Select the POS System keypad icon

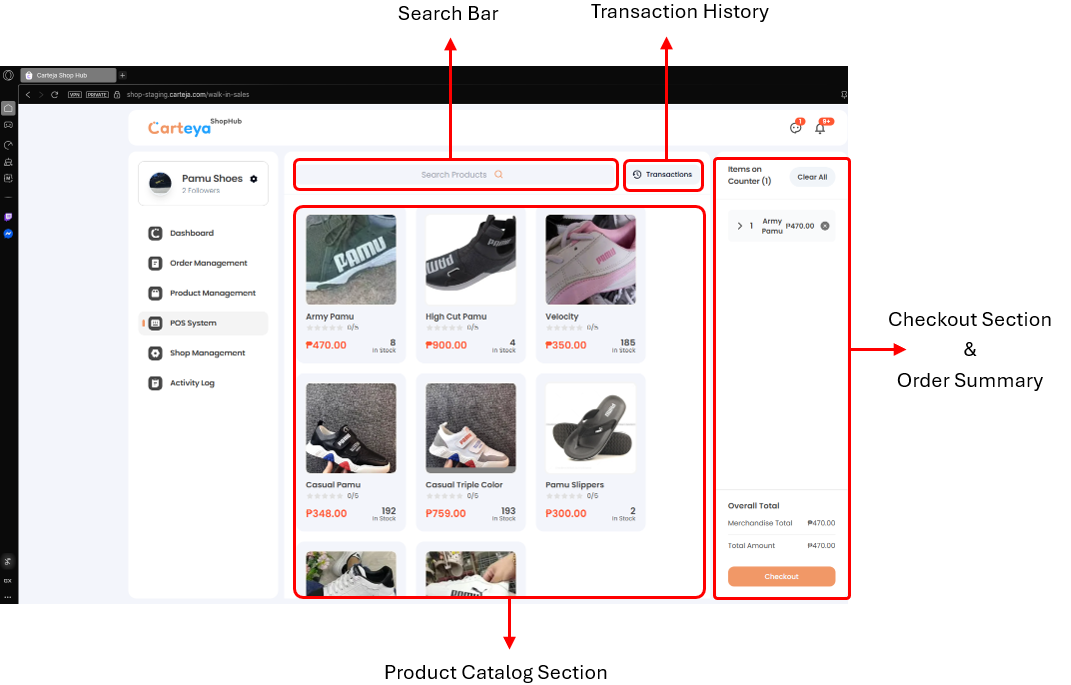[x=155, y=322]
